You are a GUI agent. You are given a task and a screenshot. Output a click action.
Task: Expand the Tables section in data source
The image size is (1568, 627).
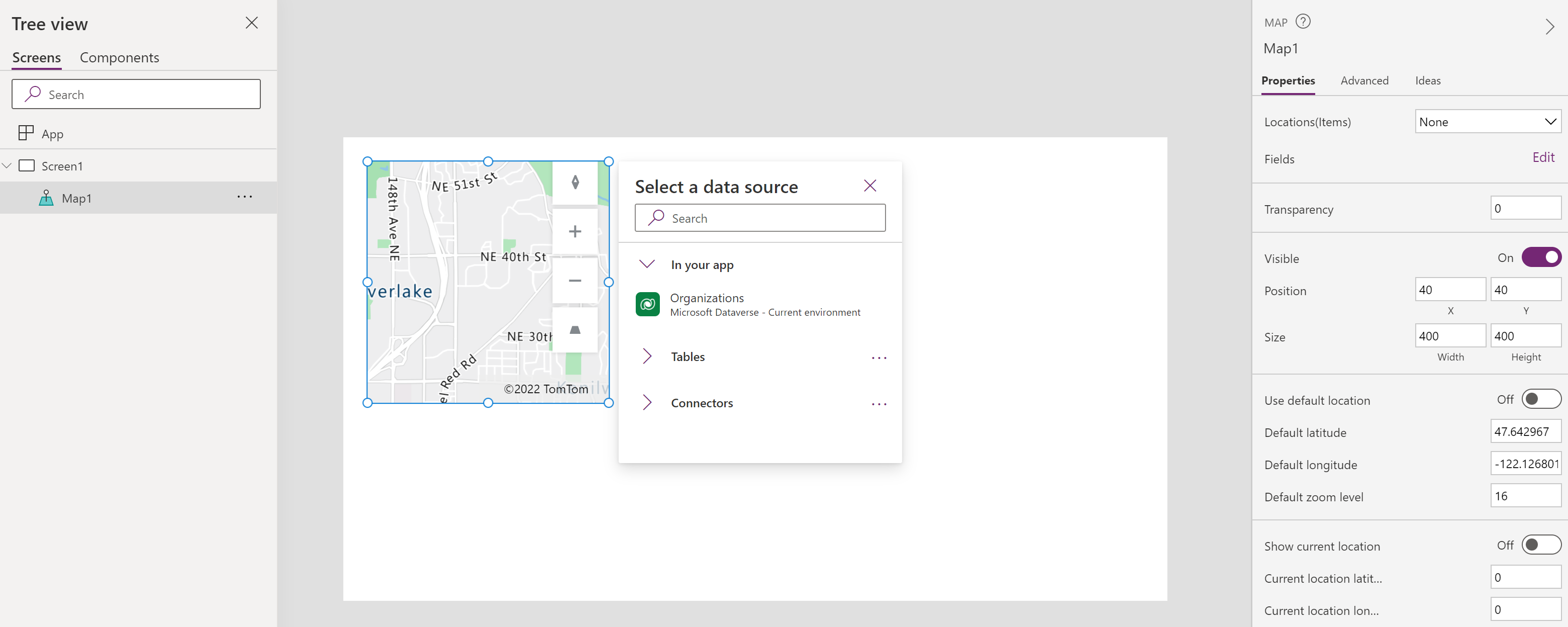[x=647, y=356]
